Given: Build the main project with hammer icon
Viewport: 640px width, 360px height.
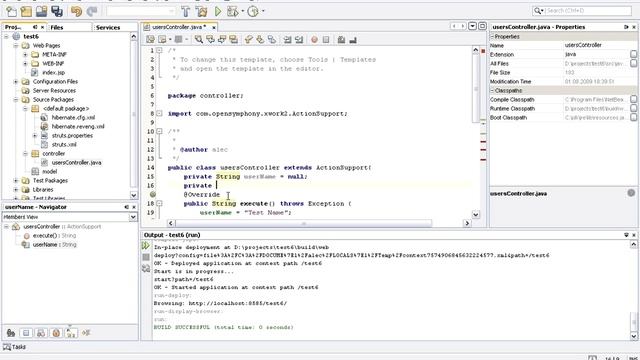Looking at the screenshot, I should pos(186,11).
